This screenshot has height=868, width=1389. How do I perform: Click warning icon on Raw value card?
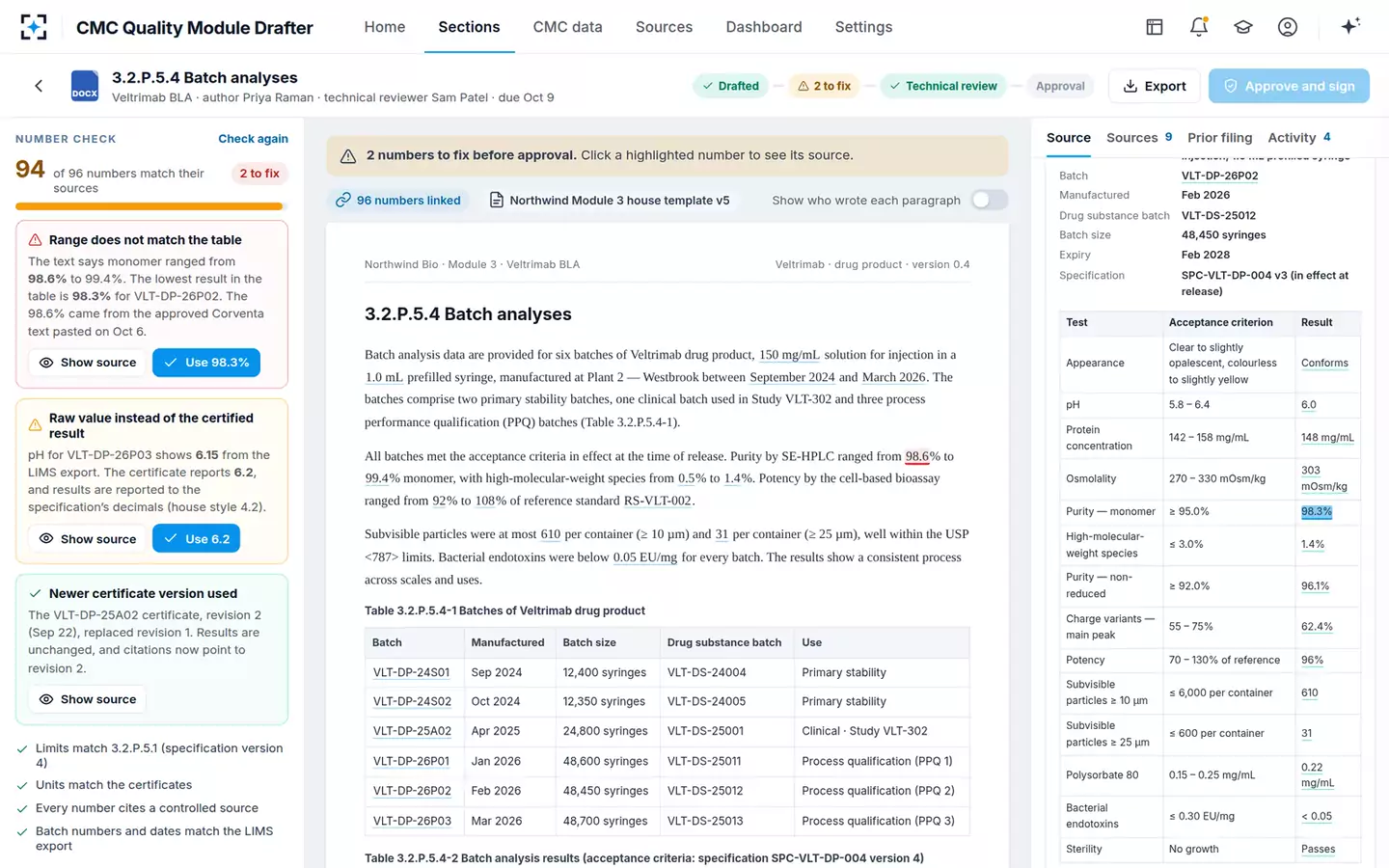35,424
